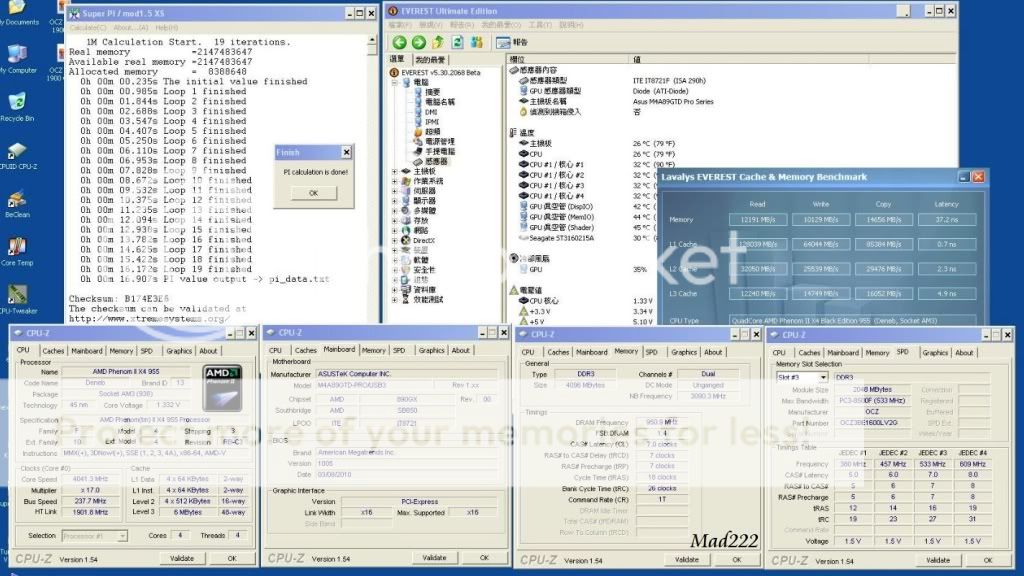Click the EVEREST Ultimate Edition title bar icon
This screenshot has width=1024, height=576.
pos(393,11)
